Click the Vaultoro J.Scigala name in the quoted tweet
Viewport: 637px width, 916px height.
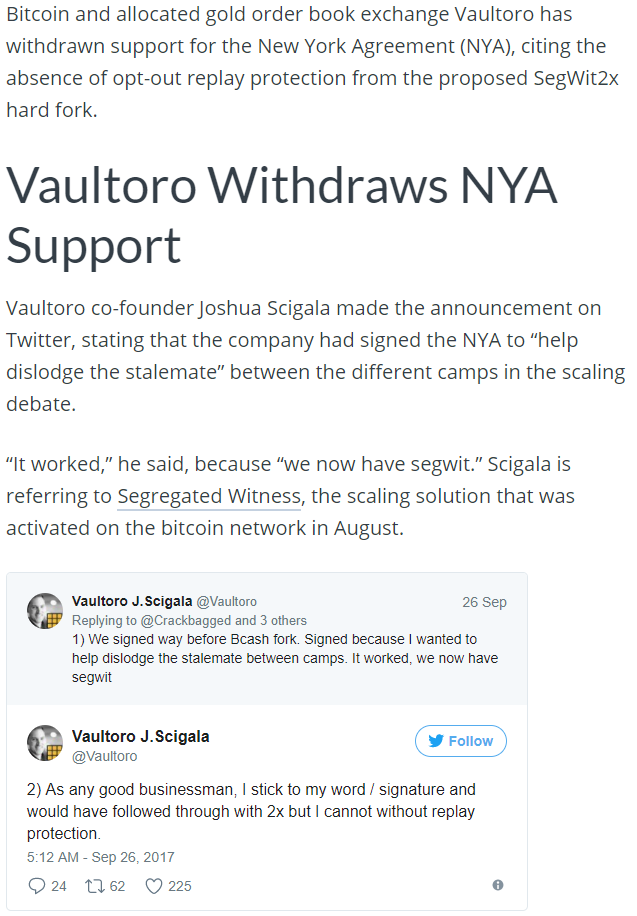click(130, 601)
